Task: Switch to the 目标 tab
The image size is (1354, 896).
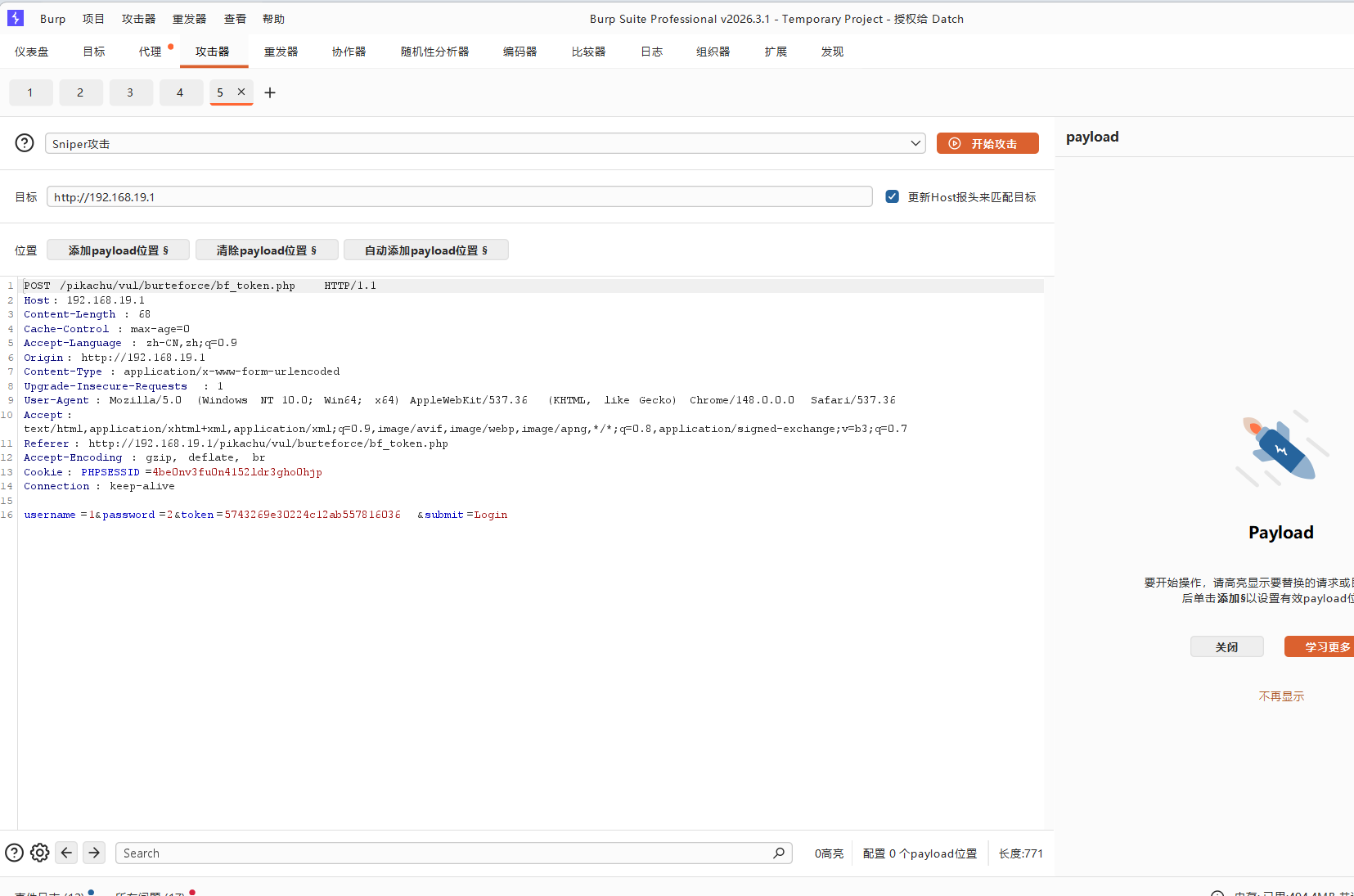Action: tap(94, 52)
